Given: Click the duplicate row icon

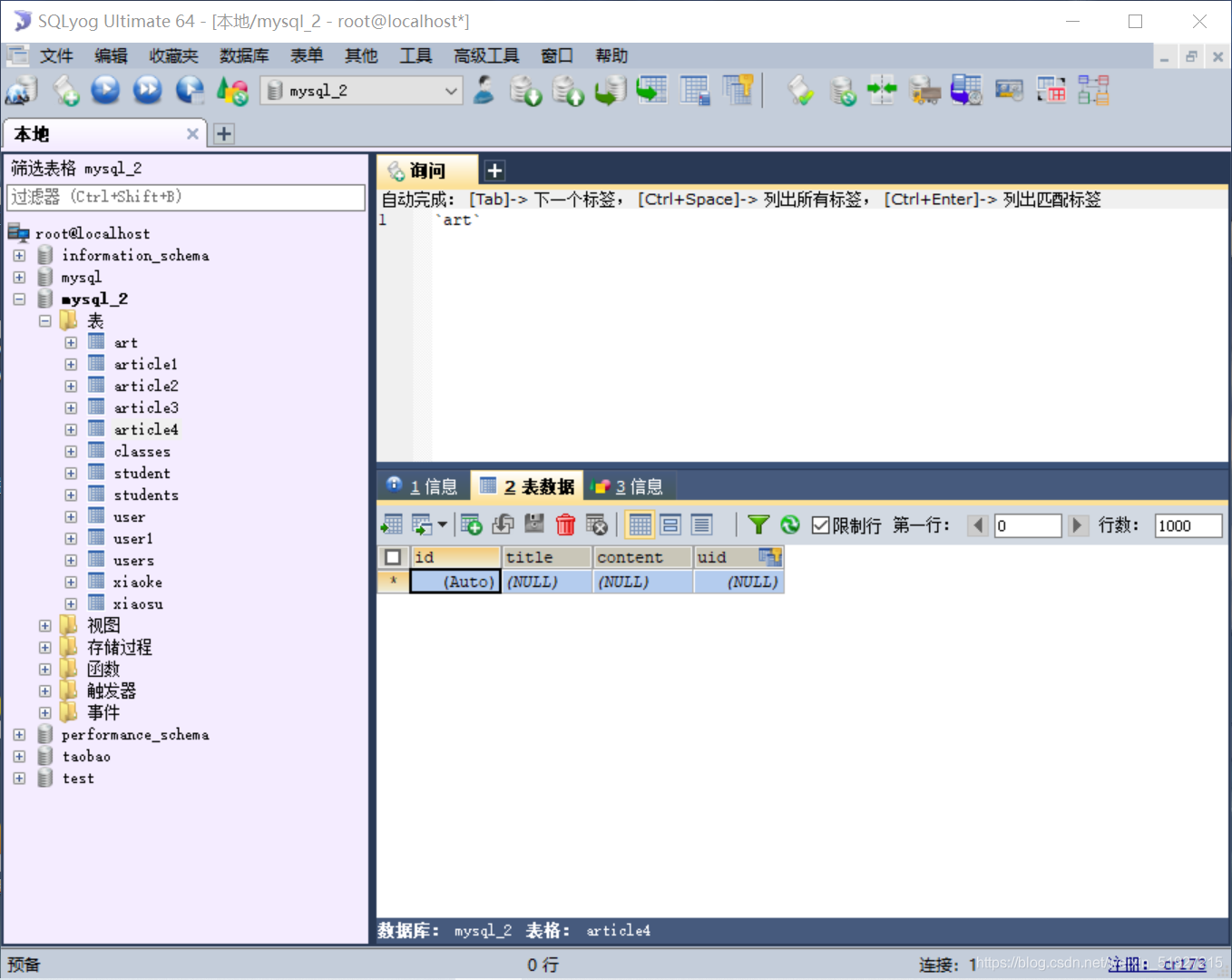Looking at the screenshot, I should click(x=503, y=524).
